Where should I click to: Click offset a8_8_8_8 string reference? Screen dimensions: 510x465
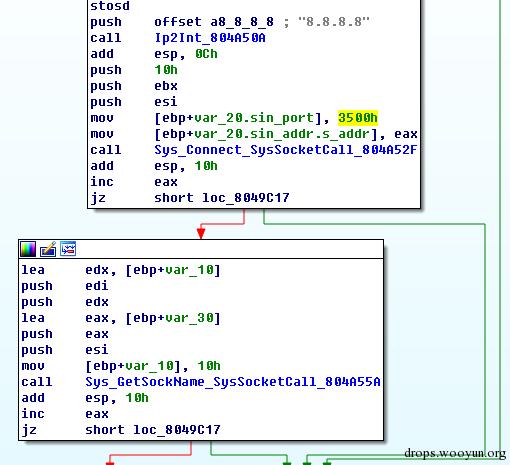[214, 22]
